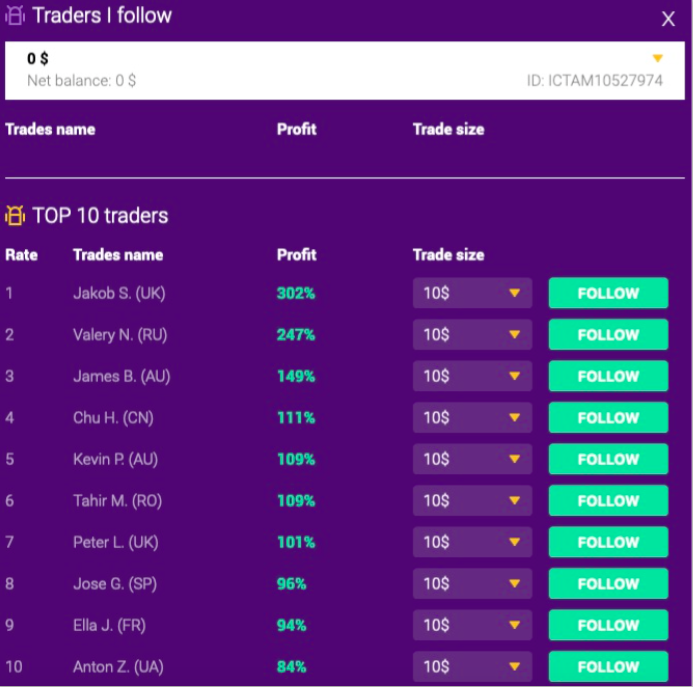Click the 302% profit value

pos(296,294)
